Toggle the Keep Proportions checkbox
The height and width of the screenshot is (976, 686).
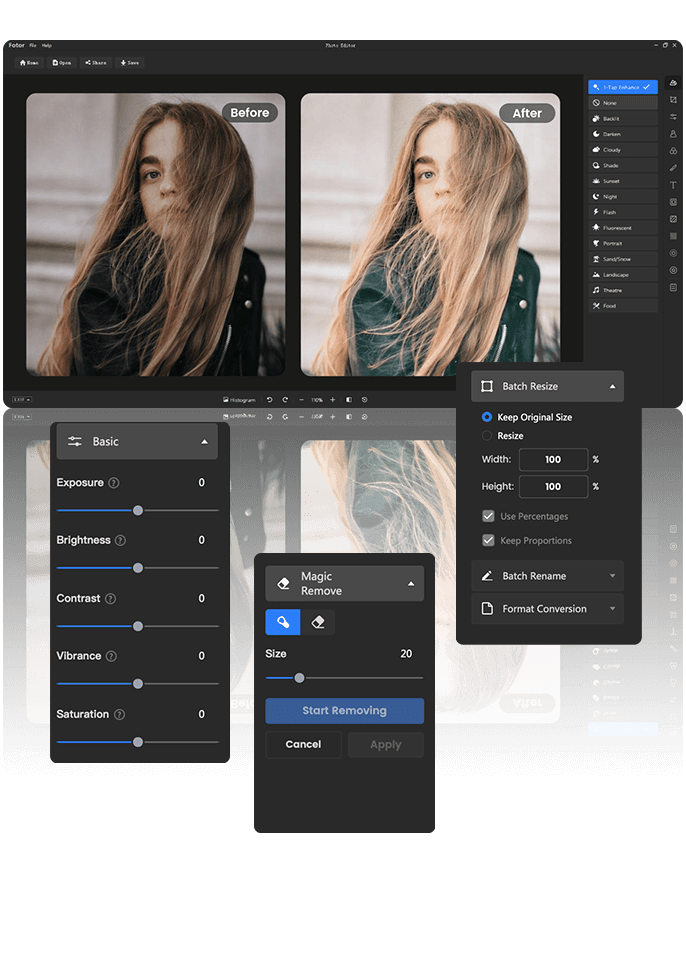(488, 540)
